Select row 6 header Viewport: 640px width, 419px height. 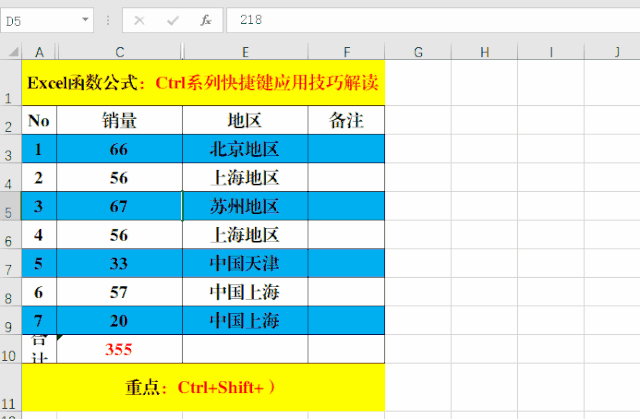point(11,235)
